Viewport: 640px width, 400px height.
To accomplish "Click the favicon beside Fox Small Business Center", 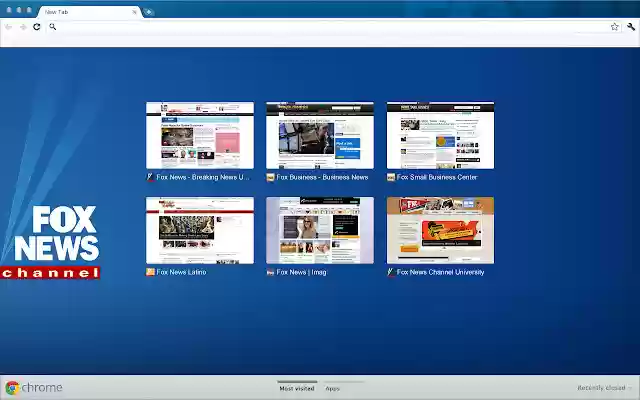I will coord(391,178).
